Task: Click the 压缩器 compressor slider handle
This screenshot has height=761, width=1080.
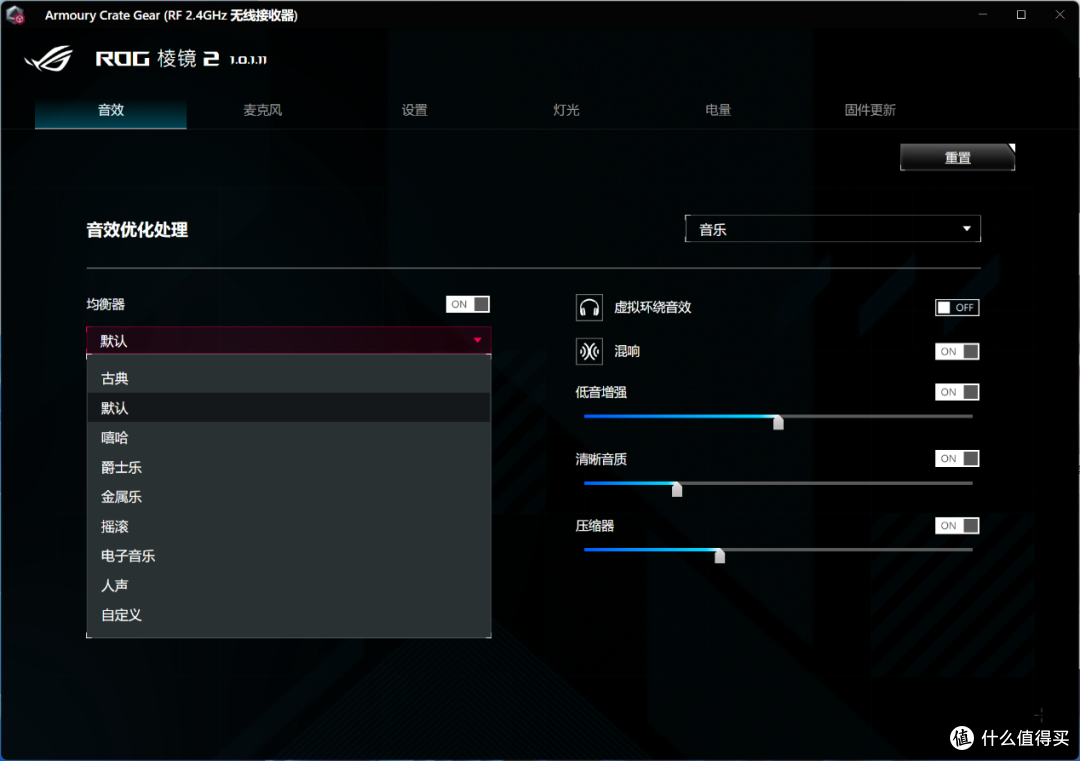Action: (x=720, y=555)
